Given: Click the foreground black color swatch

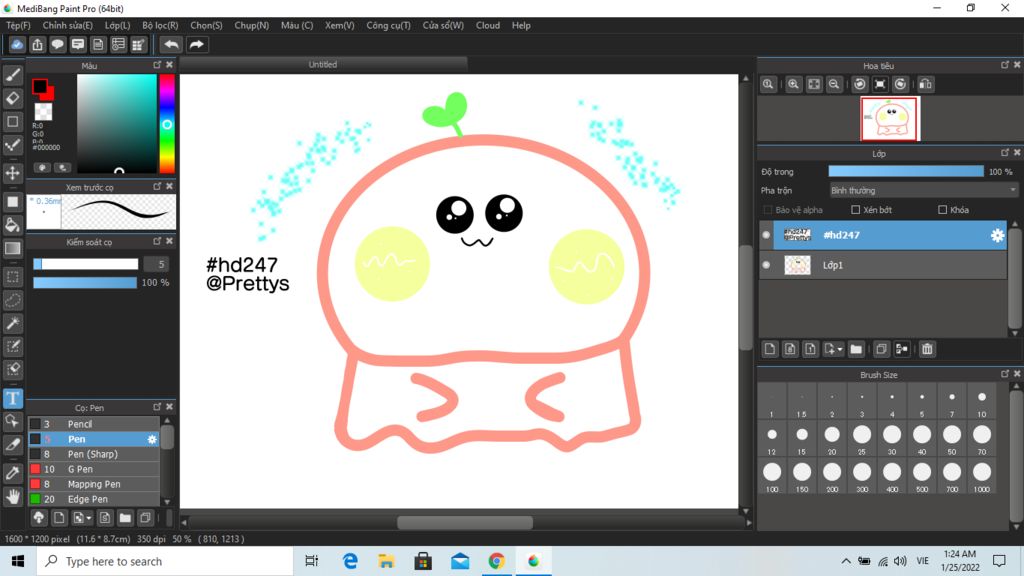Looking at the screenshot, I should (x=40, y=86).
